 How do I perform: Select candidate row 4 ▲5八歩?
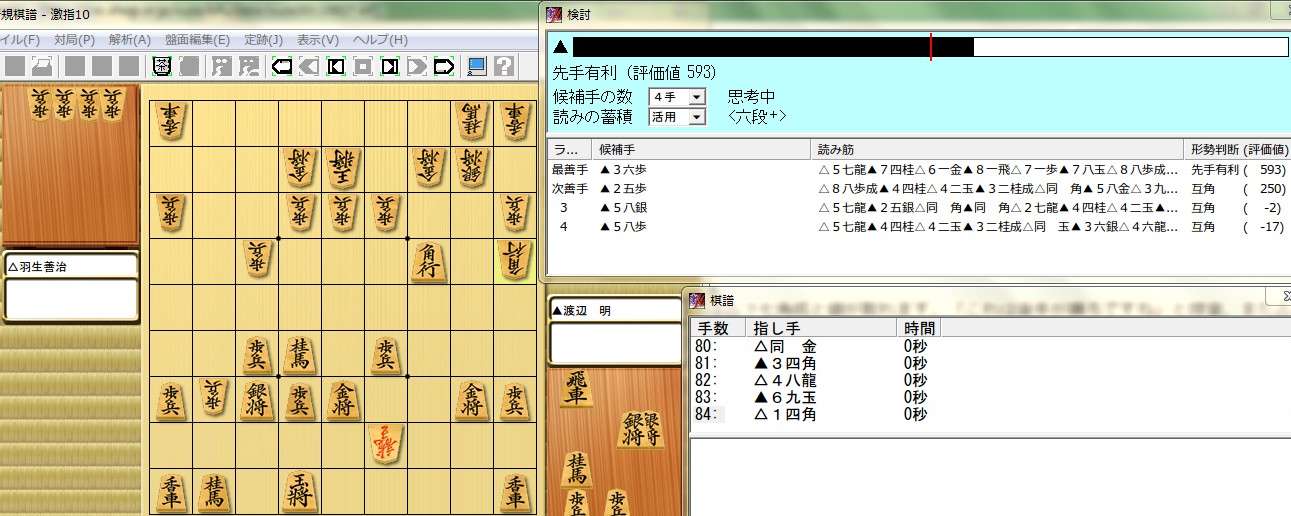918,227
